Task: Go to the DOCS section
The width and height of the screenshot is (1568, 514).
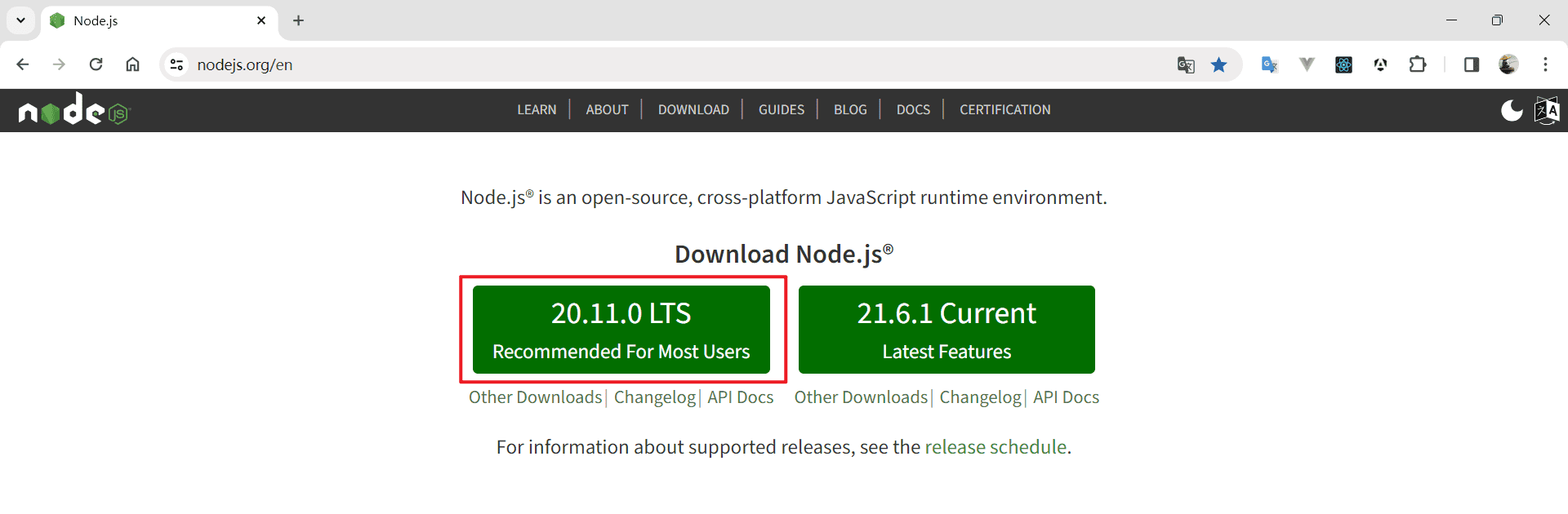Action: (x=913, y=109)
